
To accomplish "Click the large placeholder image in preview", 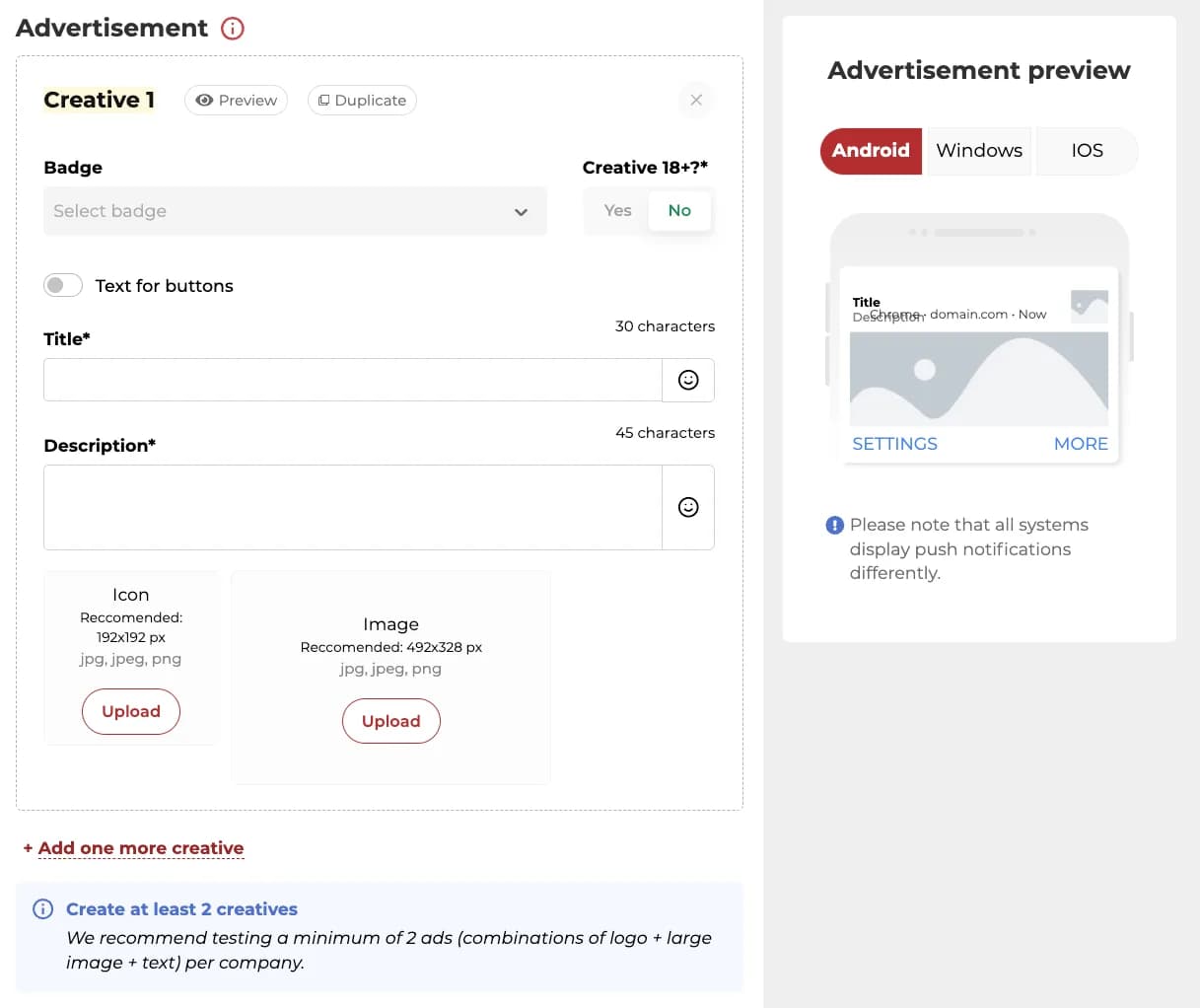I will point(979,379).
